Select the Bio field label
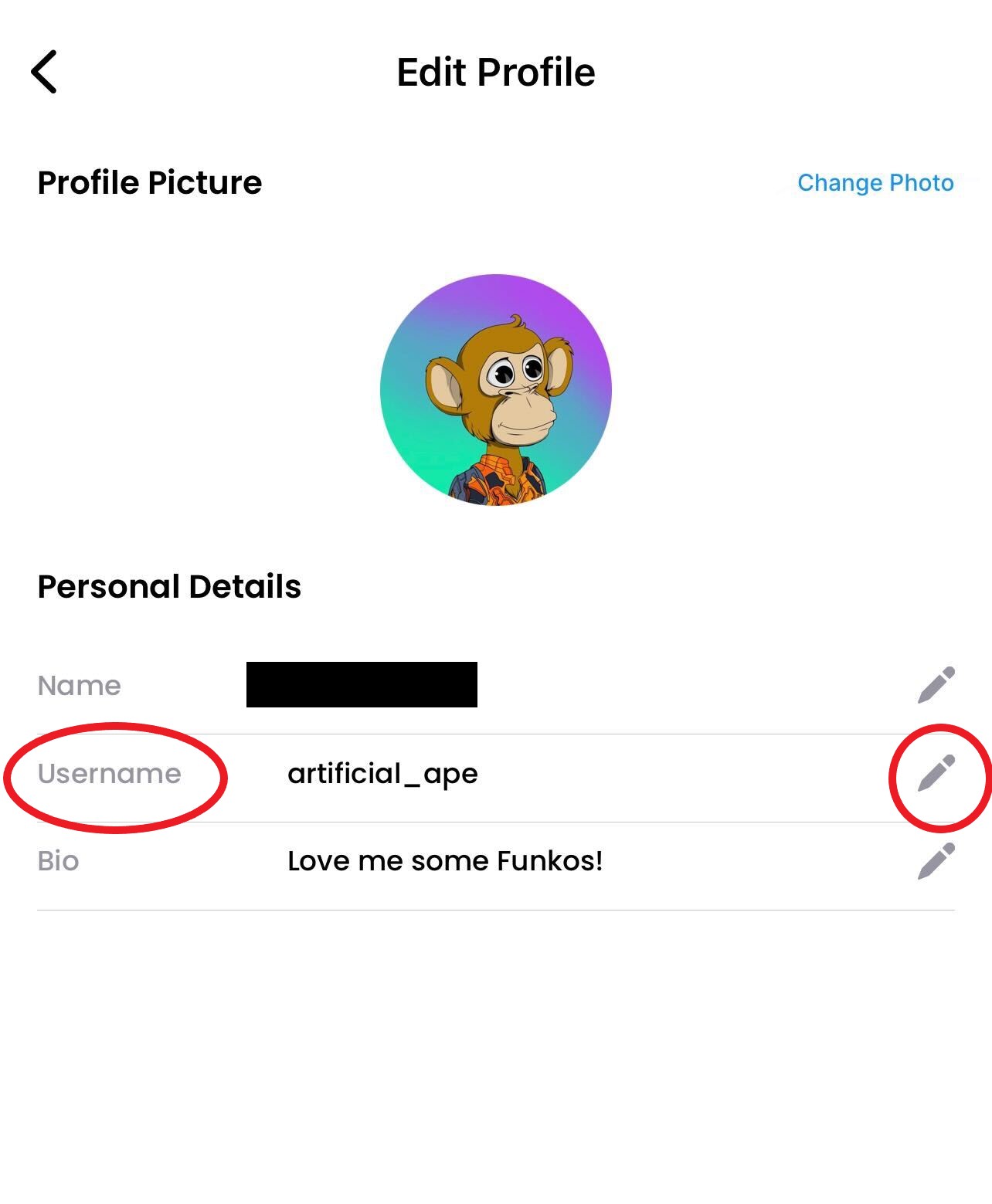 pyautogui.click(x=58, y=861)
